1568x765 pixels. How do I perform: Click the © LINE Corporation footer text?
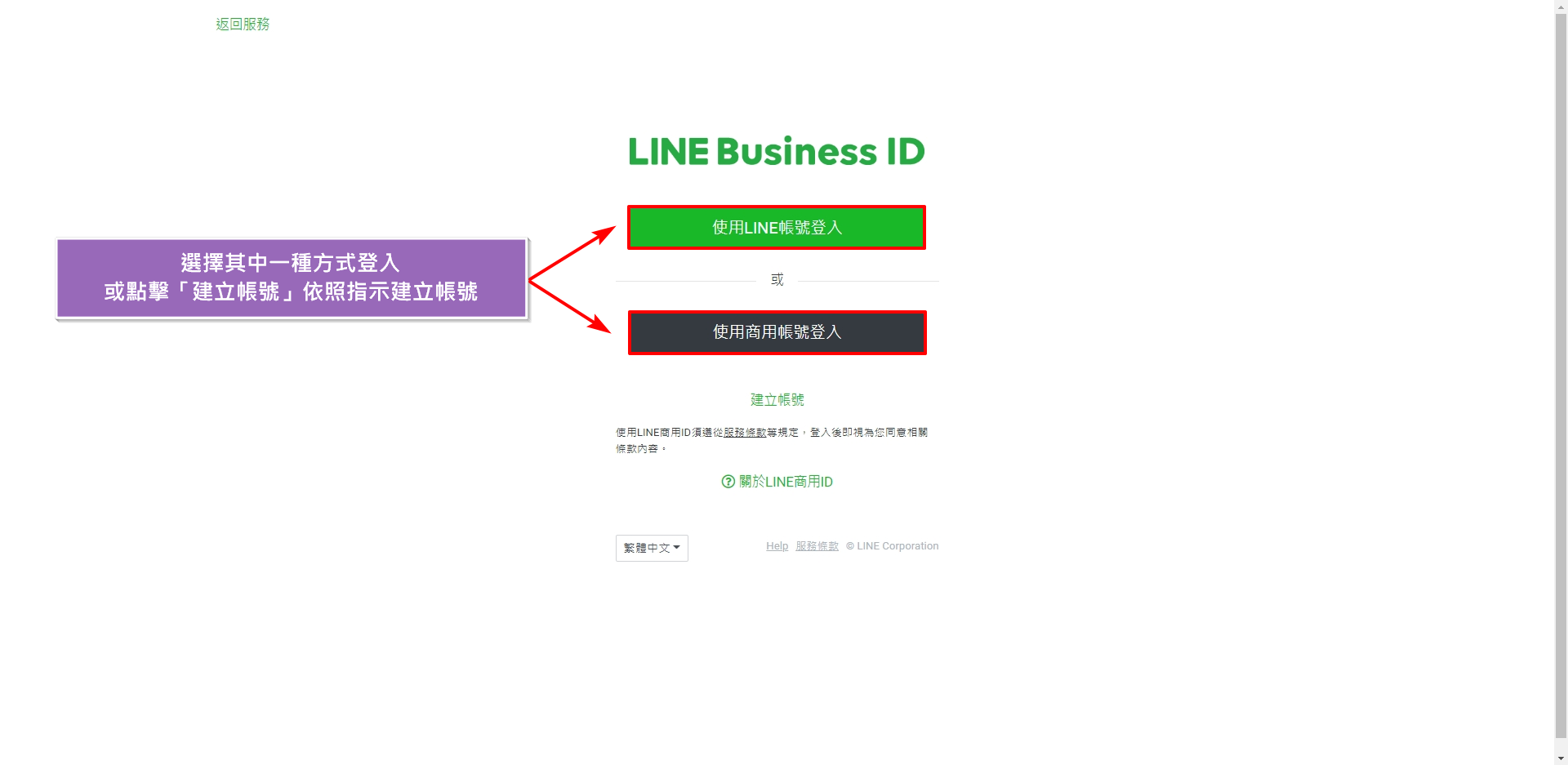click(x=893, y=546)
